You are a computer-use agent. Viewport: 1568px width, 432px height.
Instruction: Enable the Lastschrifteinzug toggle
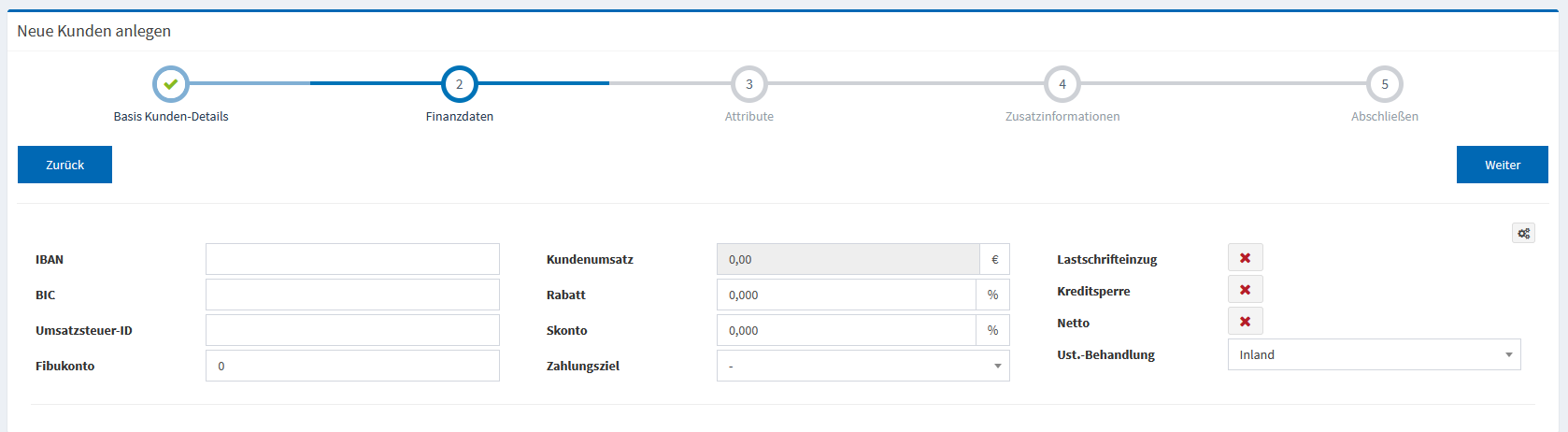click(x=1245, y=258)
